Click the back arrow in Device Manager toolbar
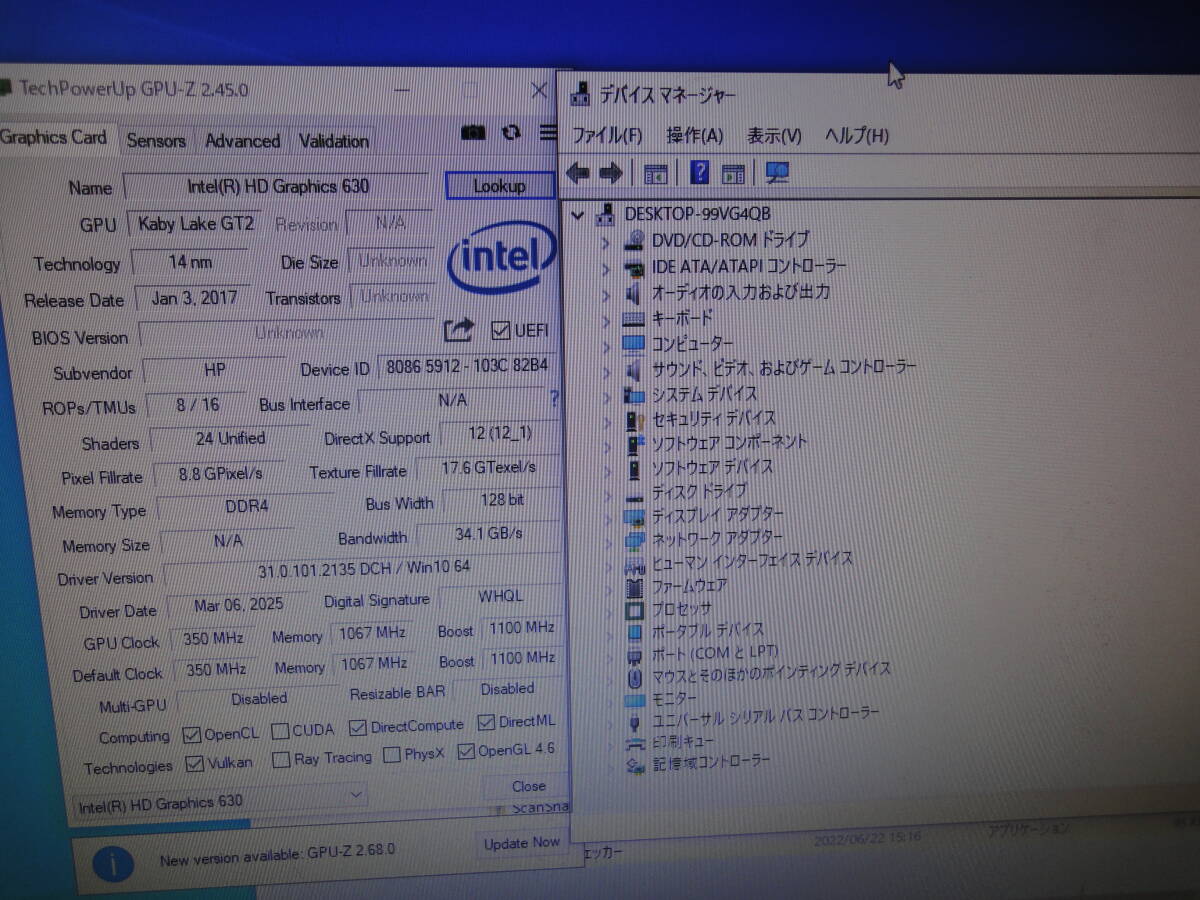The height and width of the screenshot is (900, 1200). click(578, 173)
